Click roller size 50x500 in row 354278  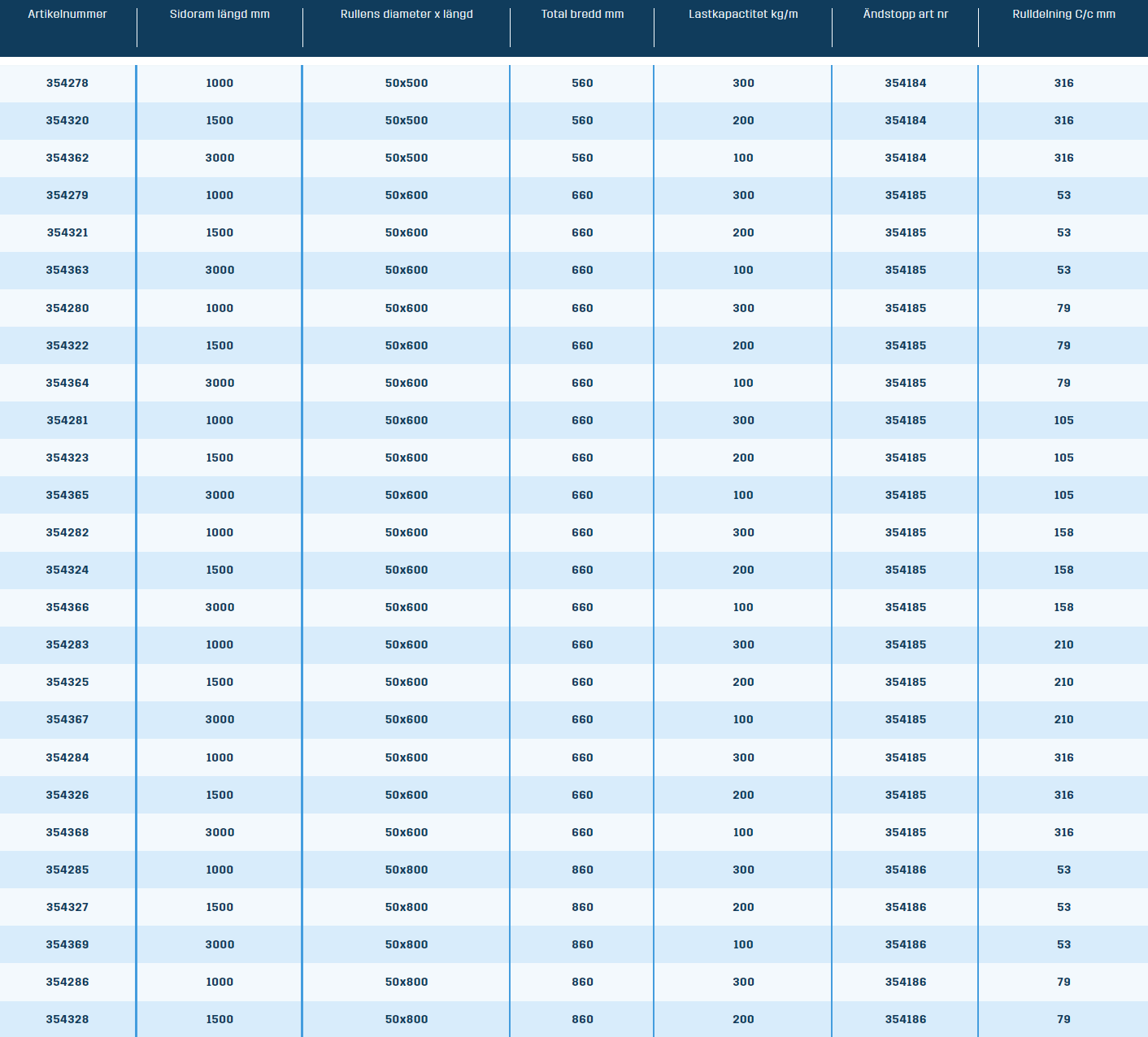407,83
